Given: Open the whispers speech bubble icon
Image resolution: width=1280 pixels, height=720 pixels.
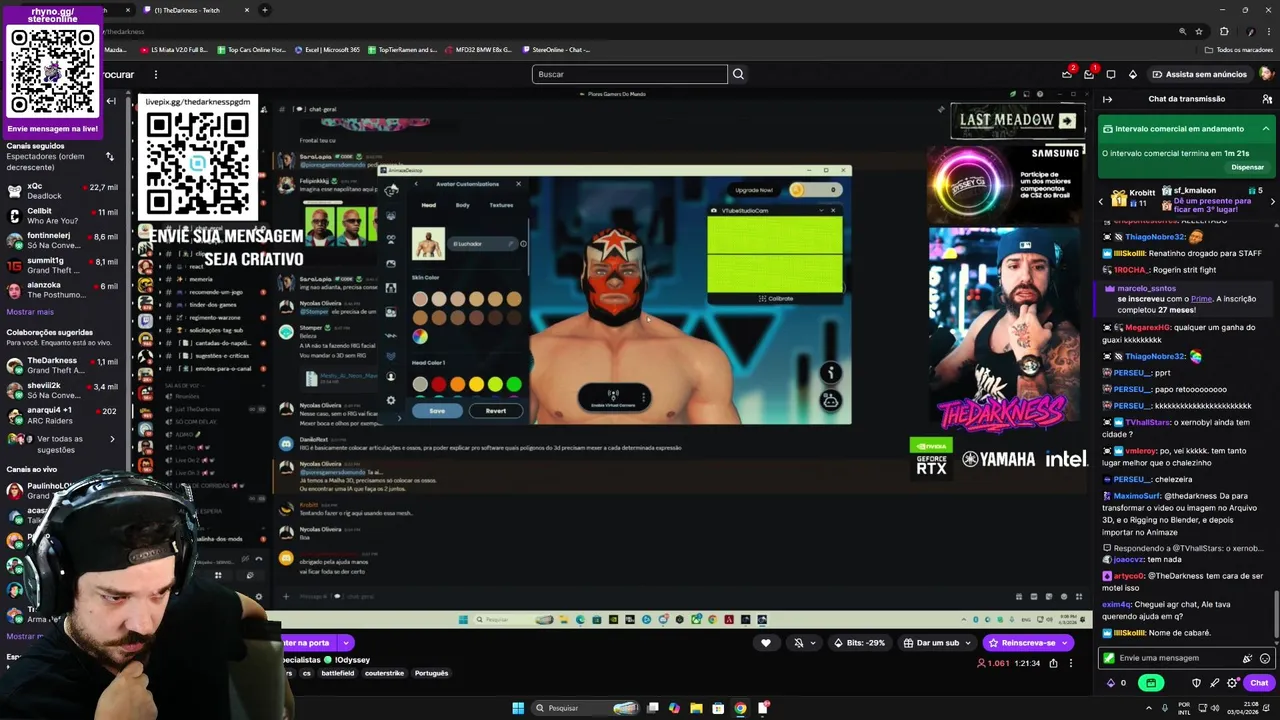Looking at the screenshot, I should (x=1110, y=74).
